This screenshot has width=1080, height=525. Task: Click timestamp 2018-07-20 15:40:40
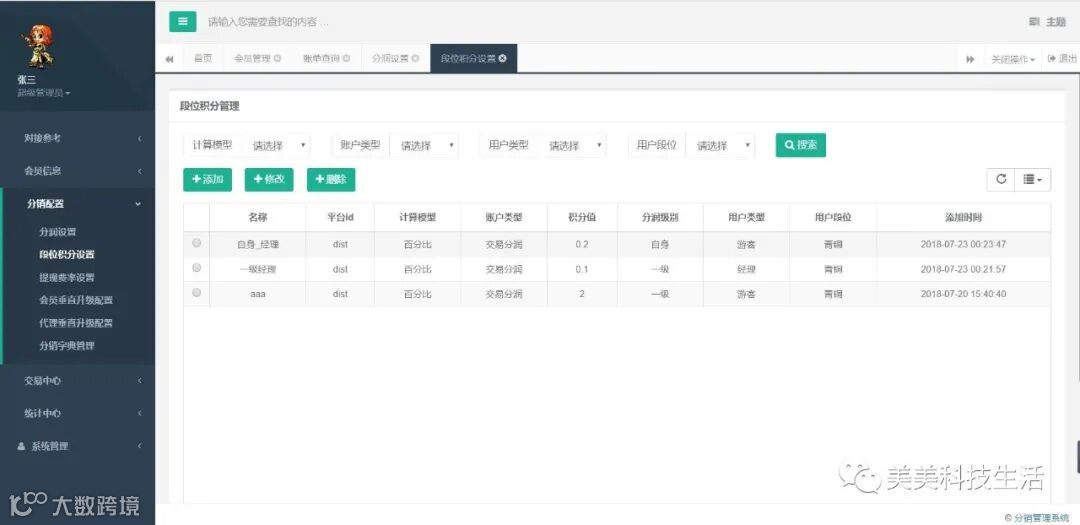[964, 294]
